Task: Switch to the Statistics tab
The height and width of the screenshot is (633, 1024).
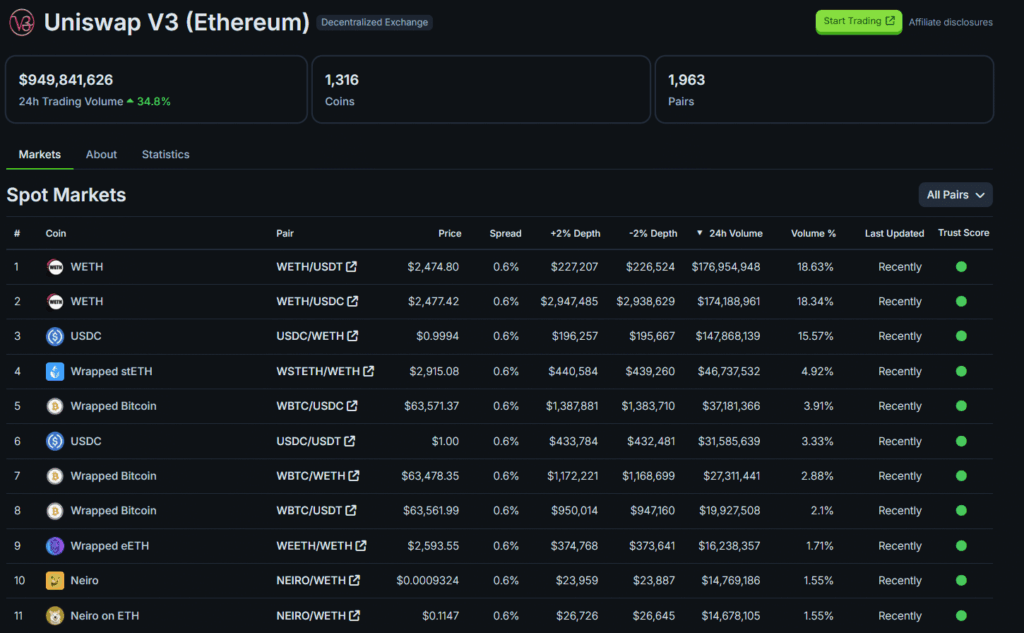Action: (165, 155)
